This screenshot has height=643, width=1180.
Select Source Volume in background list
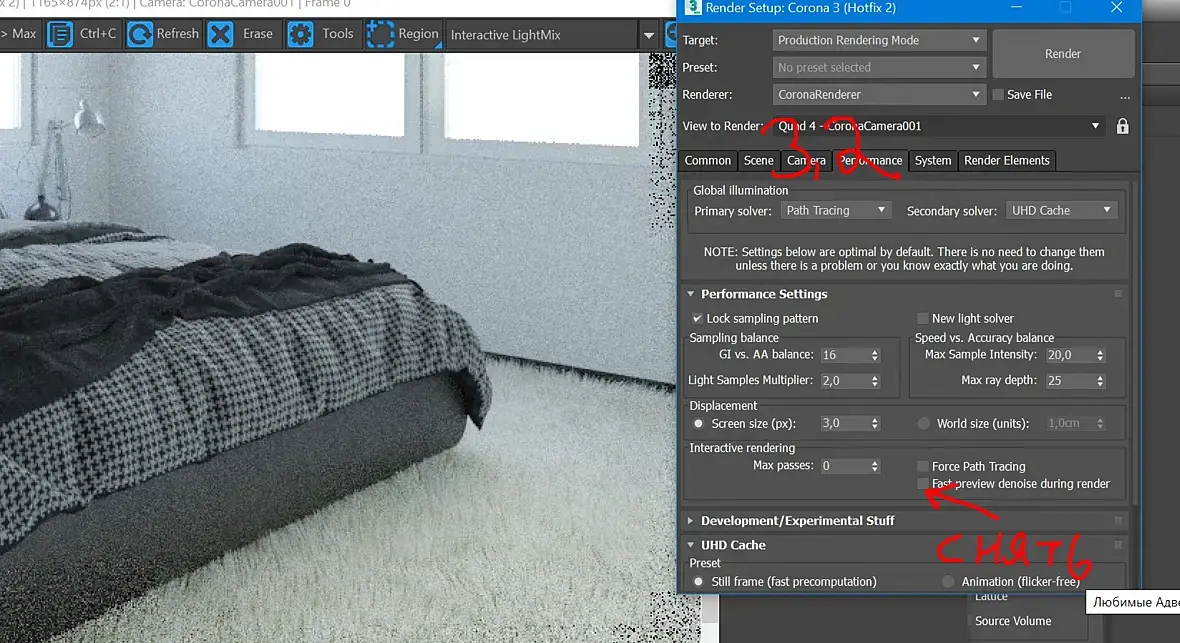tap(1013, 621)
